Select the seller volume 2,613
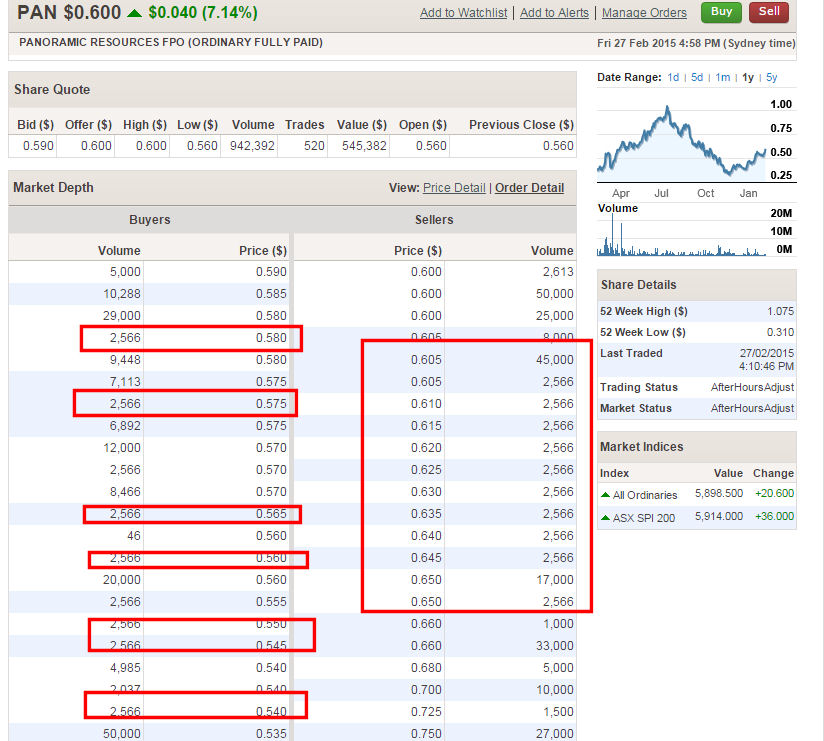 [558, 272]
